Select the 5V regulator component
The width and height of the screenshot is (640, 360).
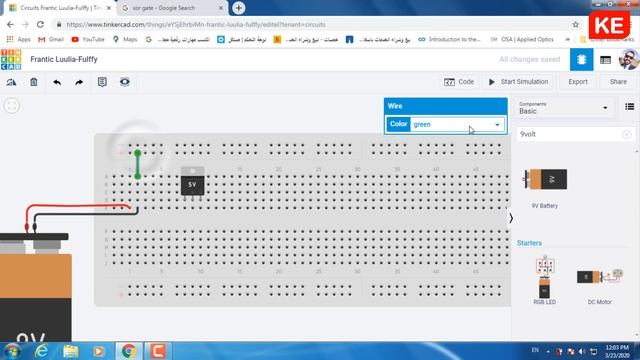click(192, 184)
